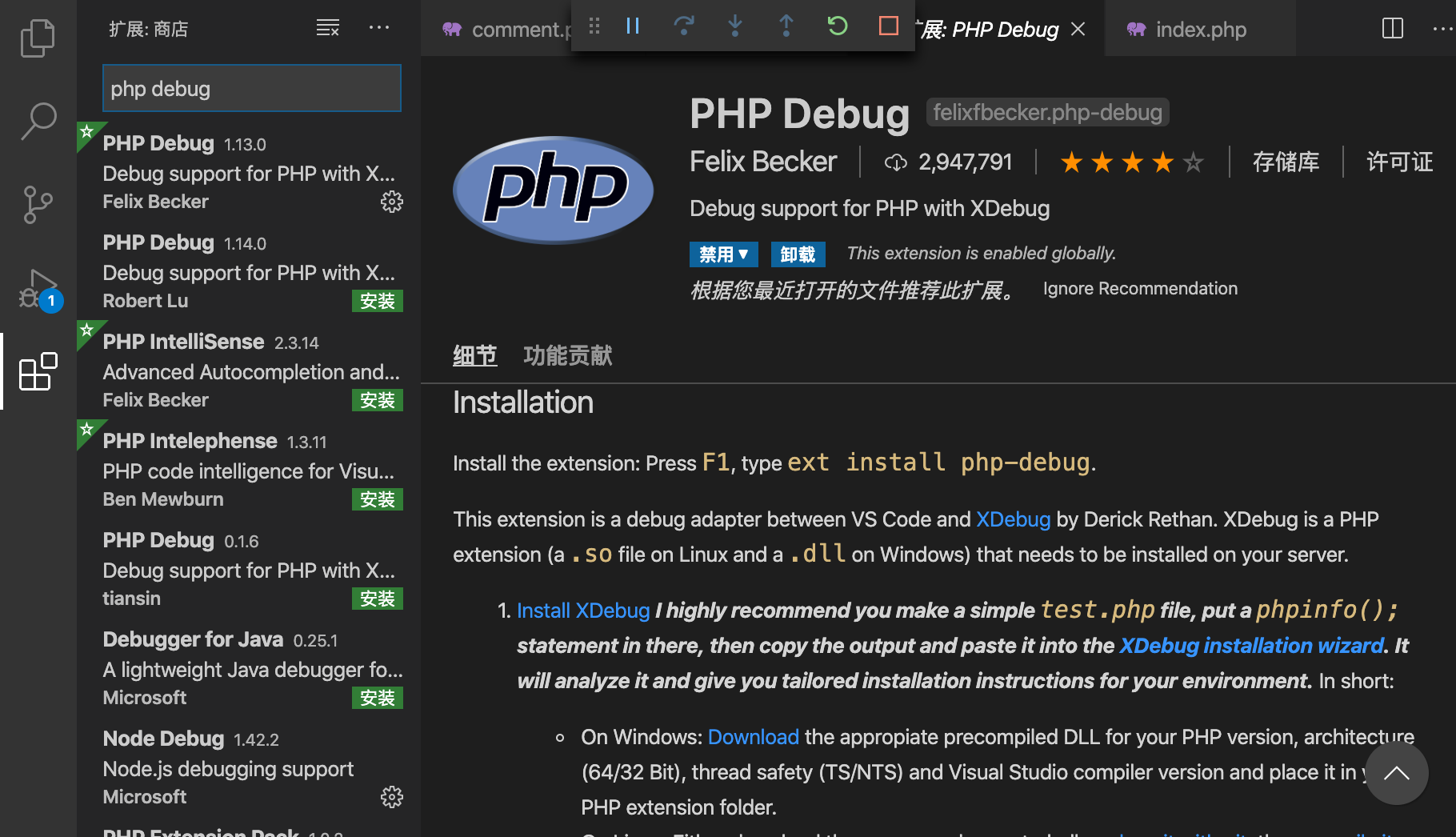1456x837 pixels.
Task: Open the Explorer files view
Action: coord(38,38)
